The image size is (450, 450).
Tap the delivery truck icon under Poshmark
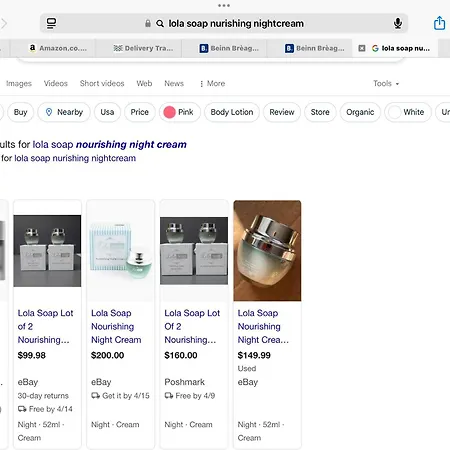click(x=169, y=396)
